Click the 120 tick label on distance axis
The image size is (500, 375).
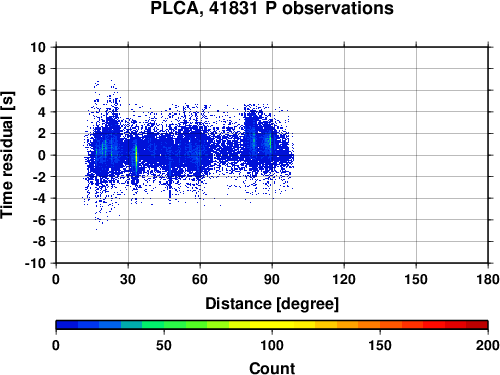[x=344, y=279]
